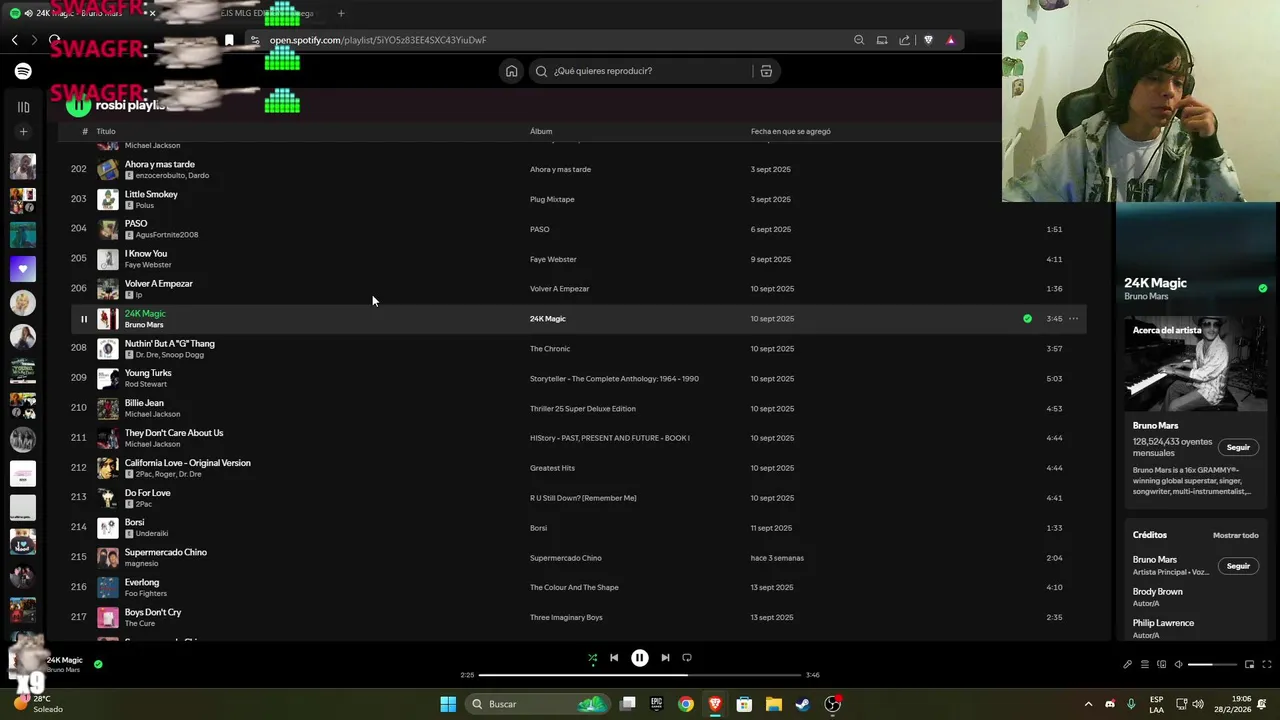This screenshot has height=720, width=1280.
Task: Sort by Fecha en que se agregó header
Action: (x=790, y=131)
